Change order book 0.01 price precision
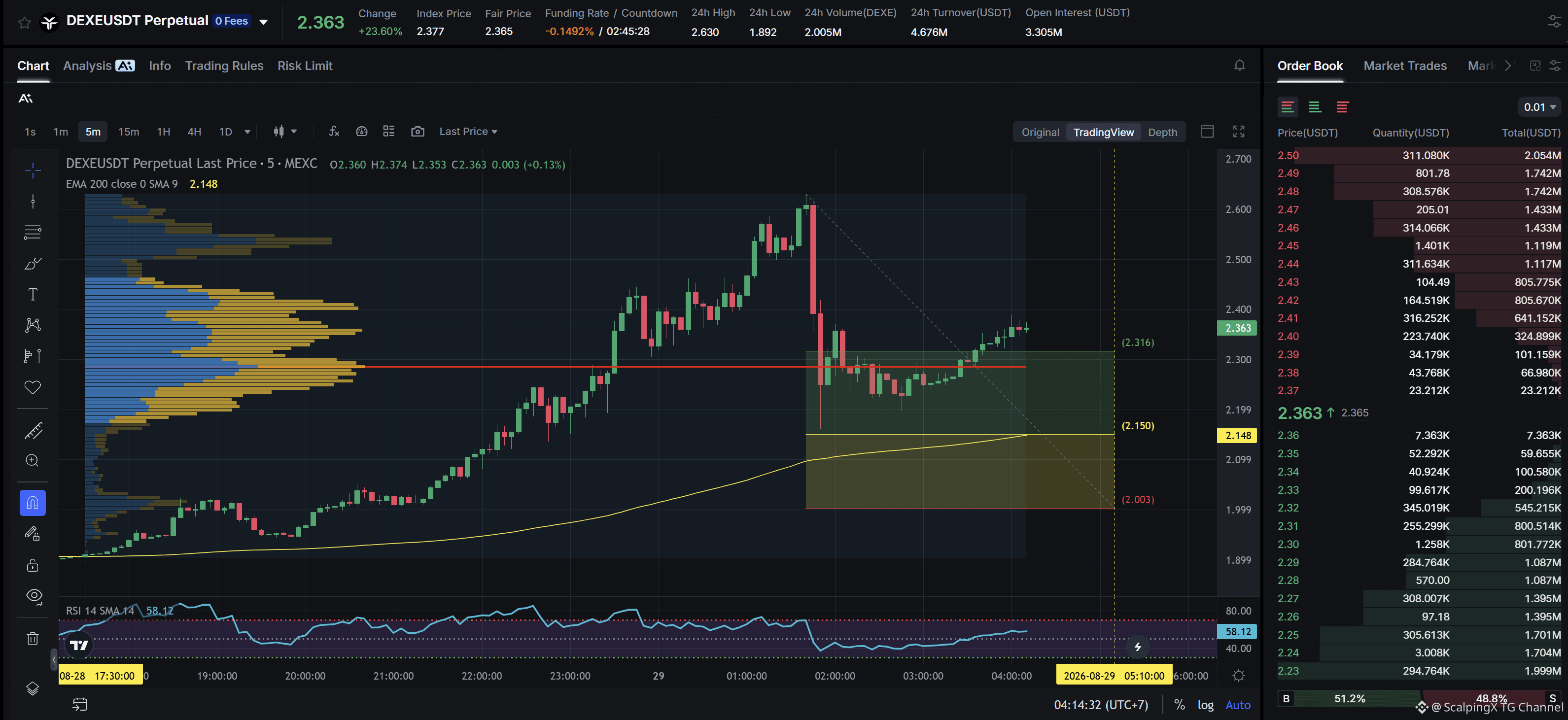The height and width of the screenshot is (720, 1568). (1539, 107)
